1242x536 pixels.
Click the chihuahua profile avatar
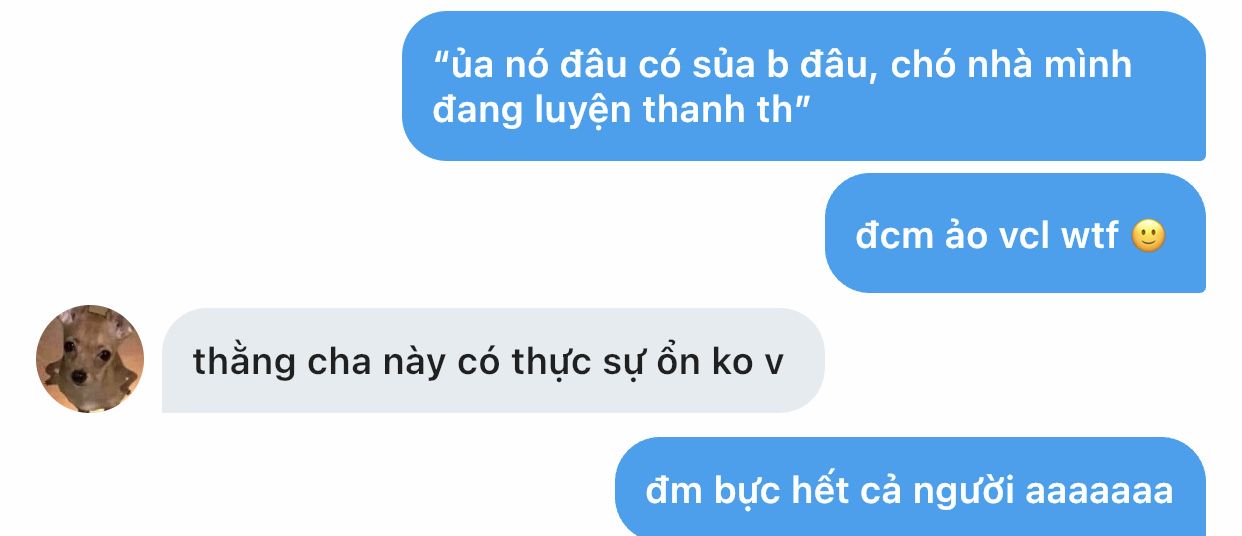(x=90, y=359)
